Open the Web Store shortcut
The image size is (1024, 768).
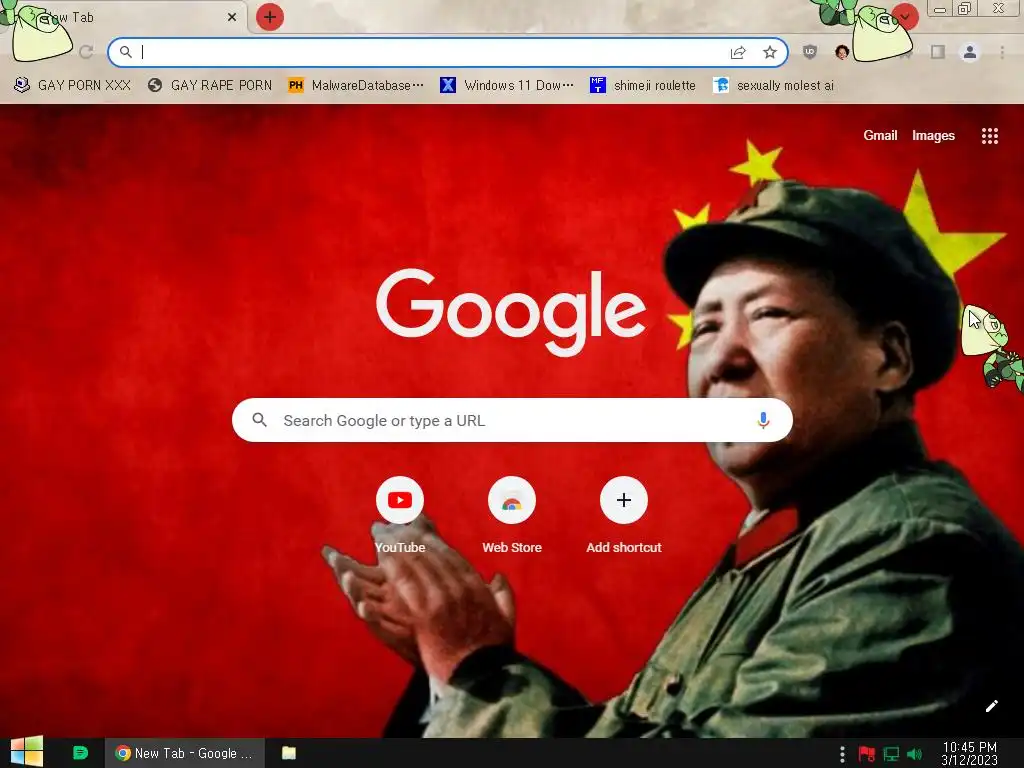[512, 516]
